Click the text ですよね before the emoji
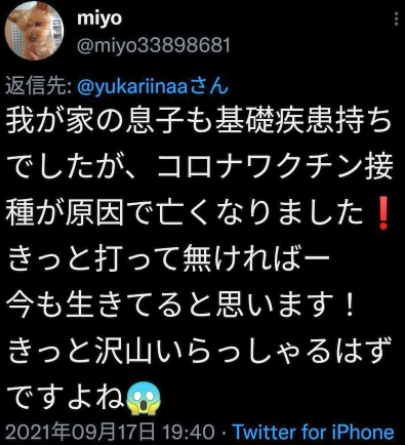Viewport: 405px width, 445px height. (x=66, y=398)
